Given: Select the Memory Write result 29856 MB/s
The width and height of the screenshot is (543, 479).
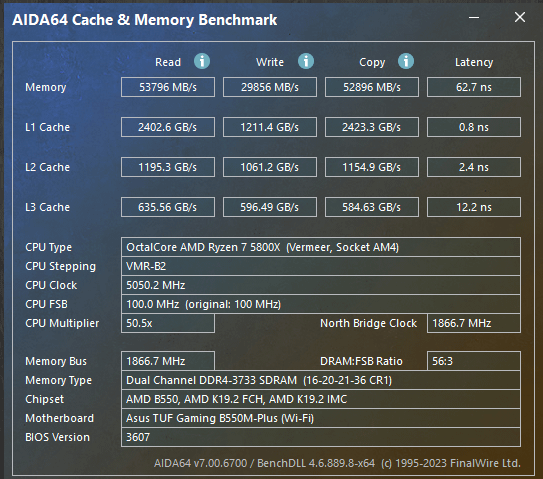Looking at the screenshot, I should pos(270,87).
